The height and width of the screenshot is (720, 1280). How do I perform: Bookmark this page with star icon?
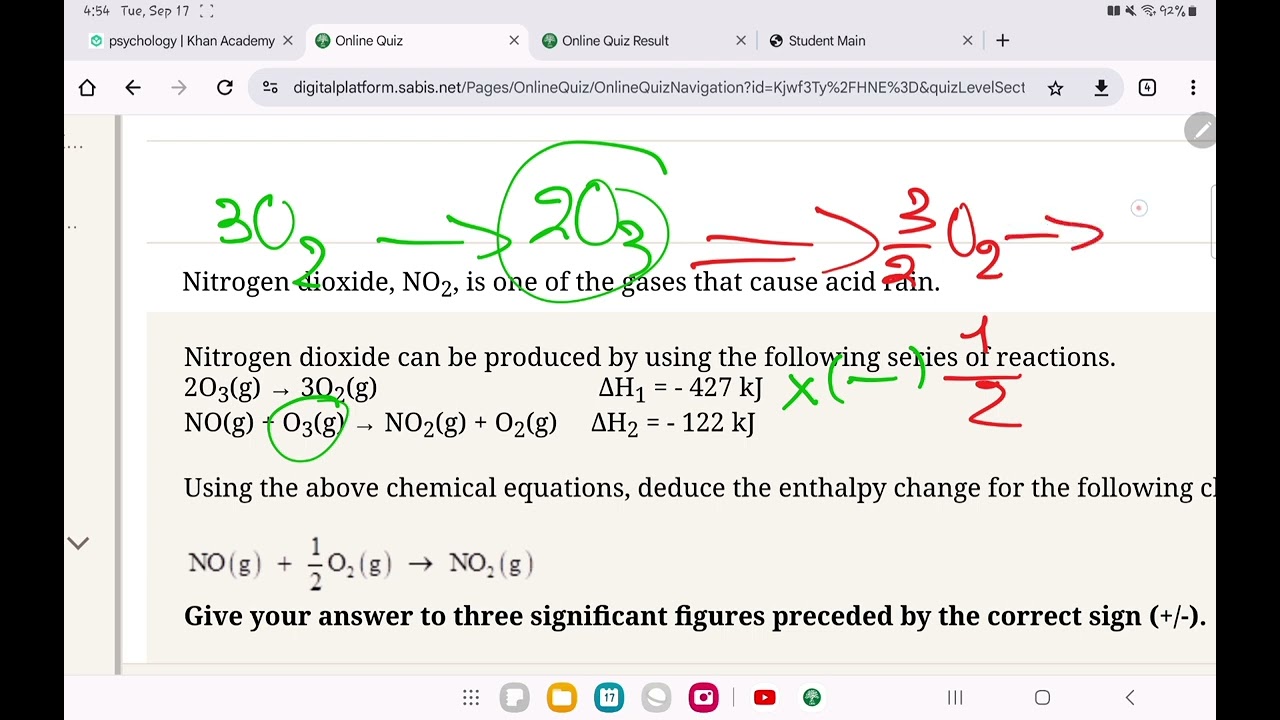[x=1055, y=88]
